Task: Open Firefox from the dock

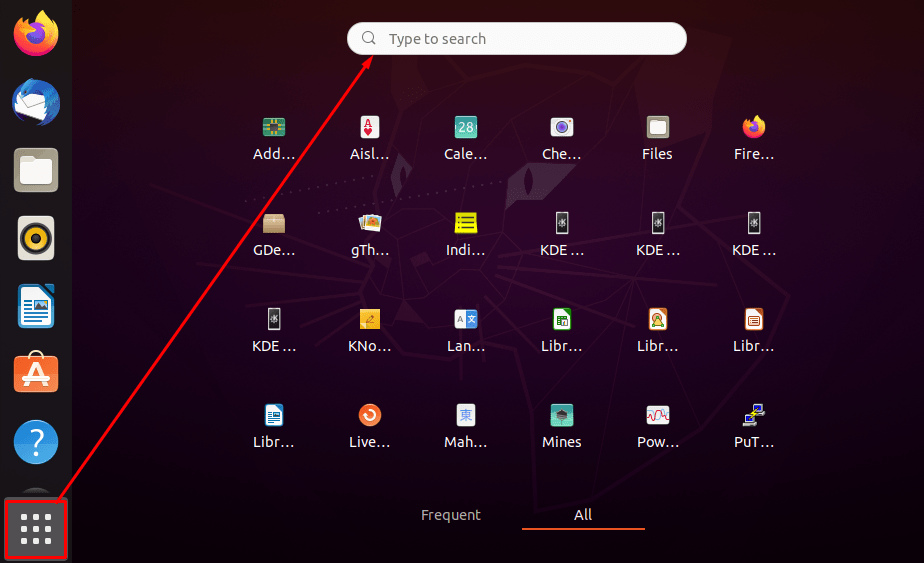Action: click(36, 34)
